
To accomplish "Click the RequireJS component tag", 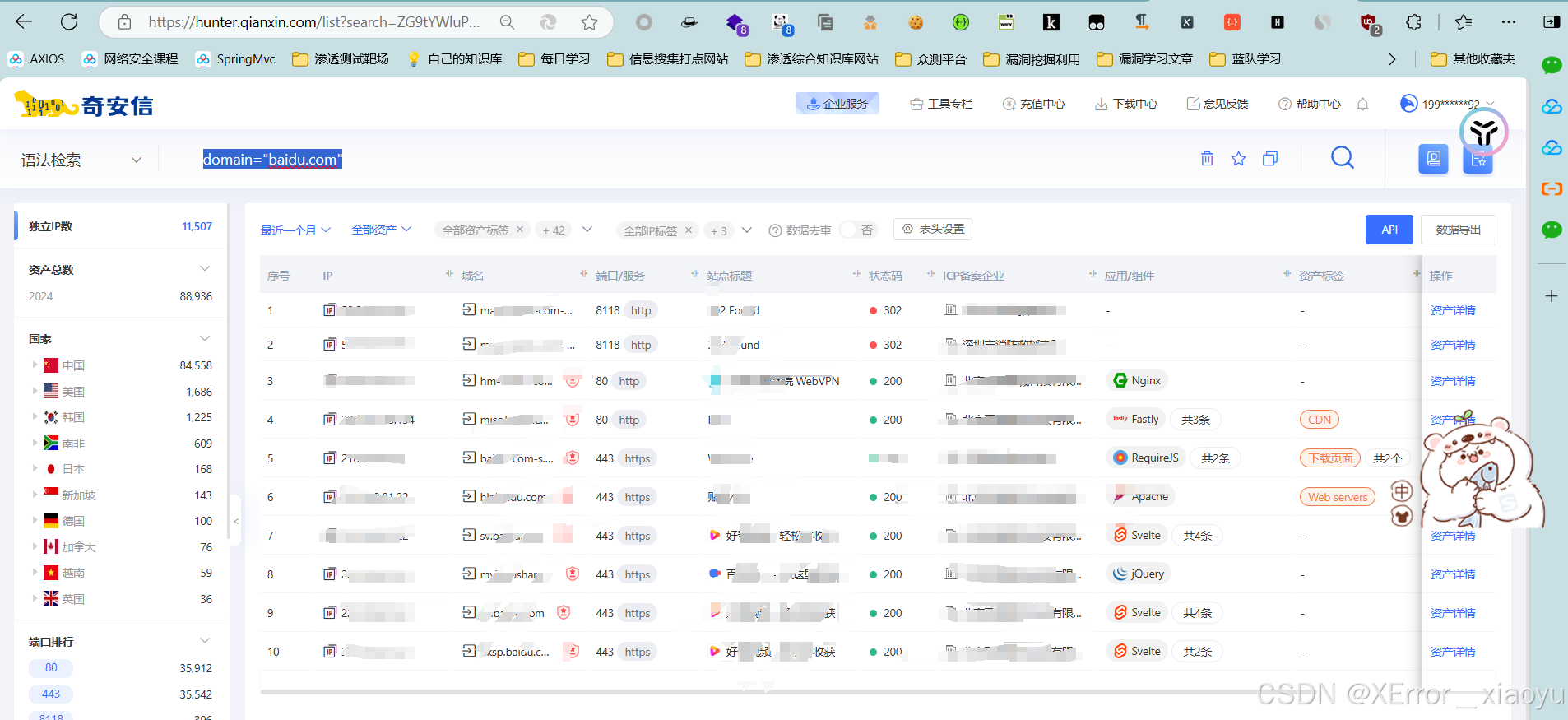I will [1146, 458].
